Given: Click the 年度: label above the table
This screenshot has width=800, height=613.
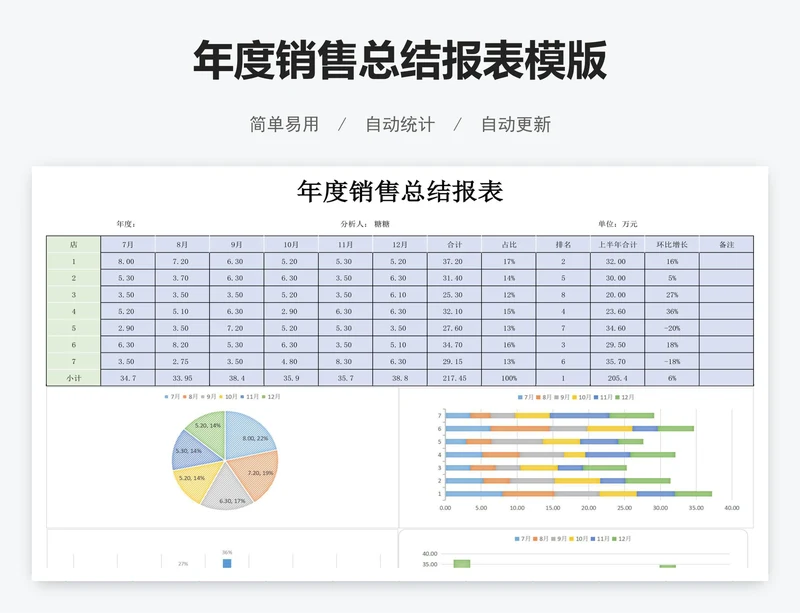Looking at the screenshot, I should point(126,224).
